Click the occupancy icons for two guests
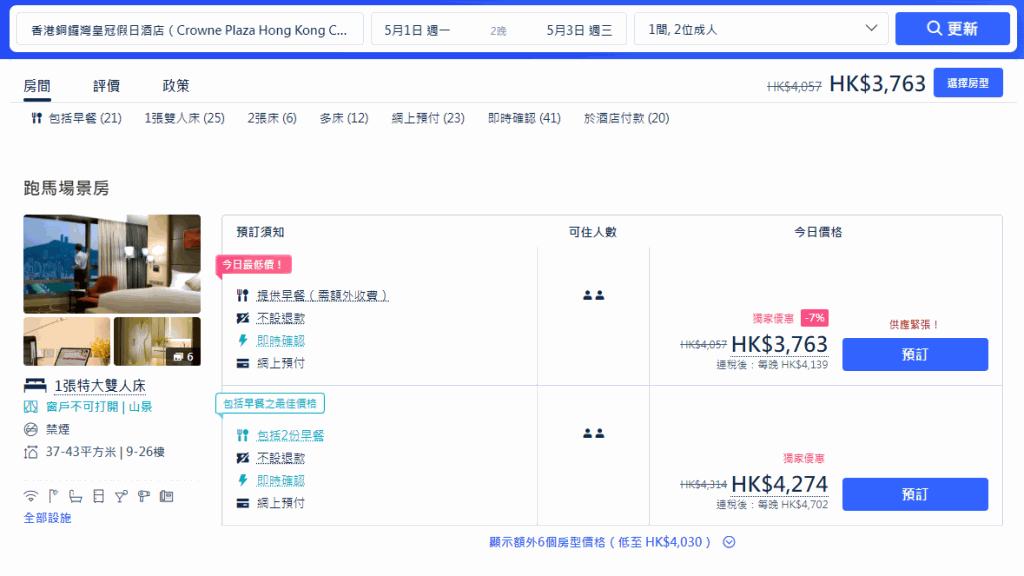 coord(594,293)
